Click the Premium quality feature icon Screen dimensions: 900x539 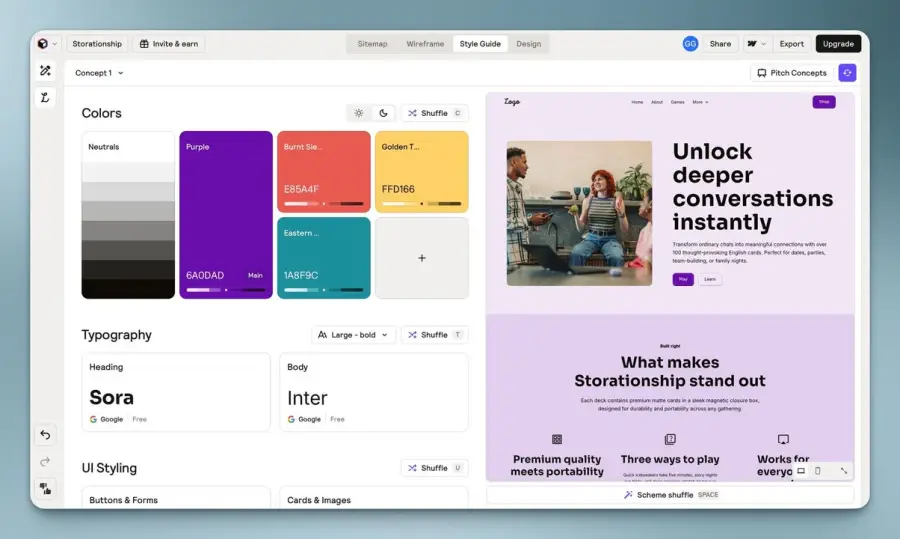pyautogui.click(x=557, y=439)
